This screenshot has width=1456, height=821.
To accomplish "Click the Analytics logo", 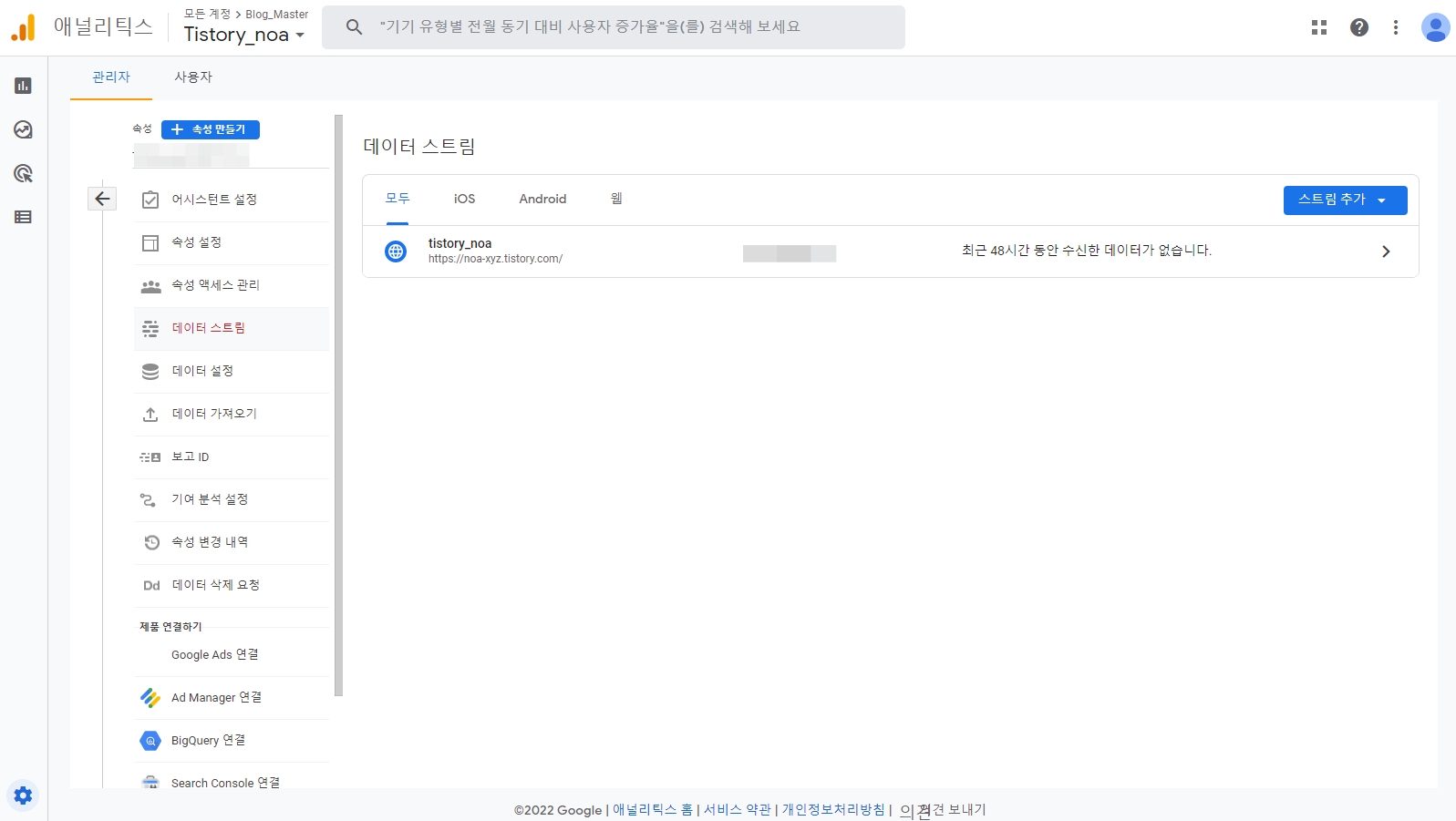I will coord(24,27).
